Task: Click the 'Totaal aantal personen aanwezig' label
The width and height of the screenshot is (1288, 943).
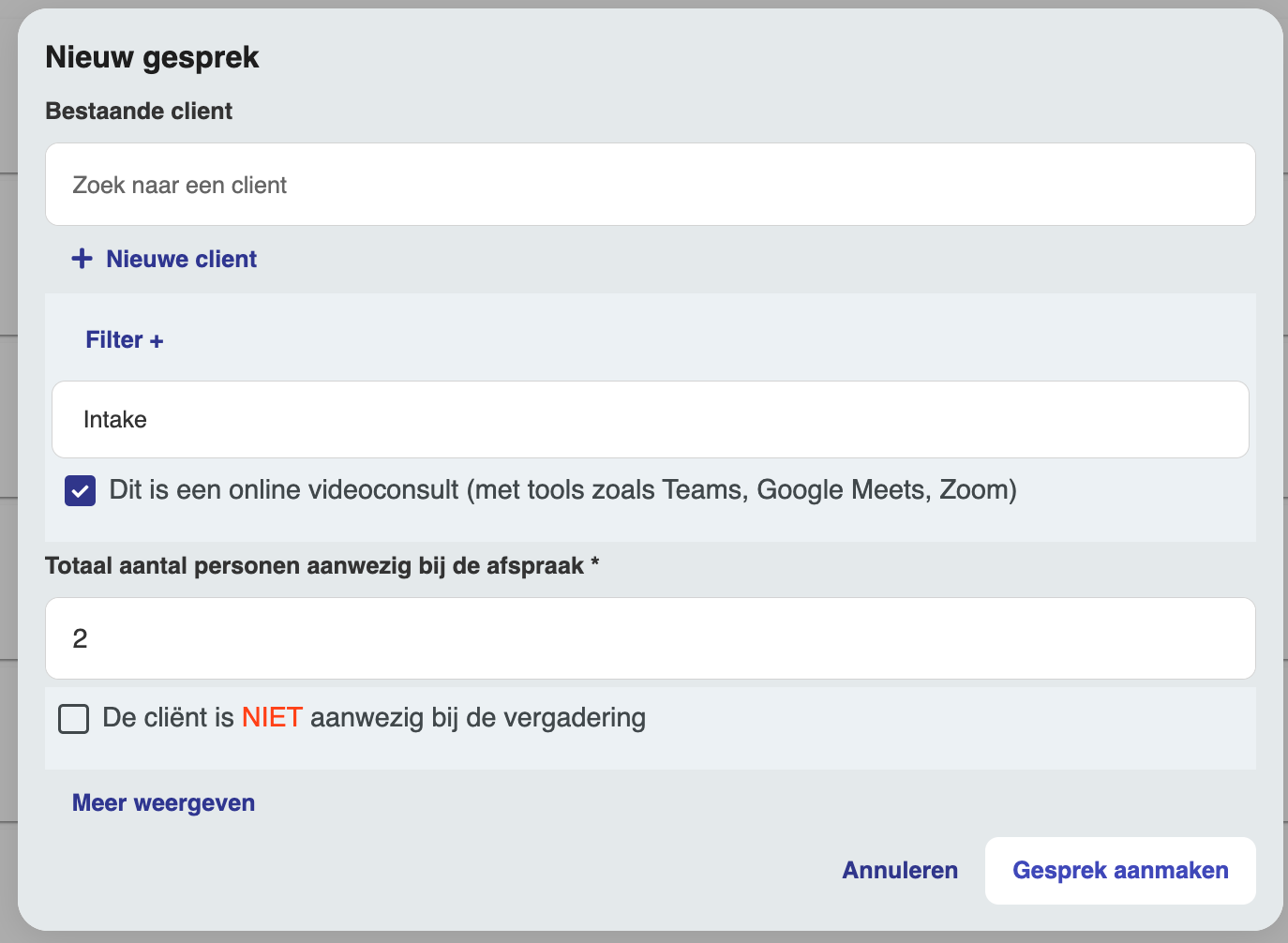Action: 314,566
